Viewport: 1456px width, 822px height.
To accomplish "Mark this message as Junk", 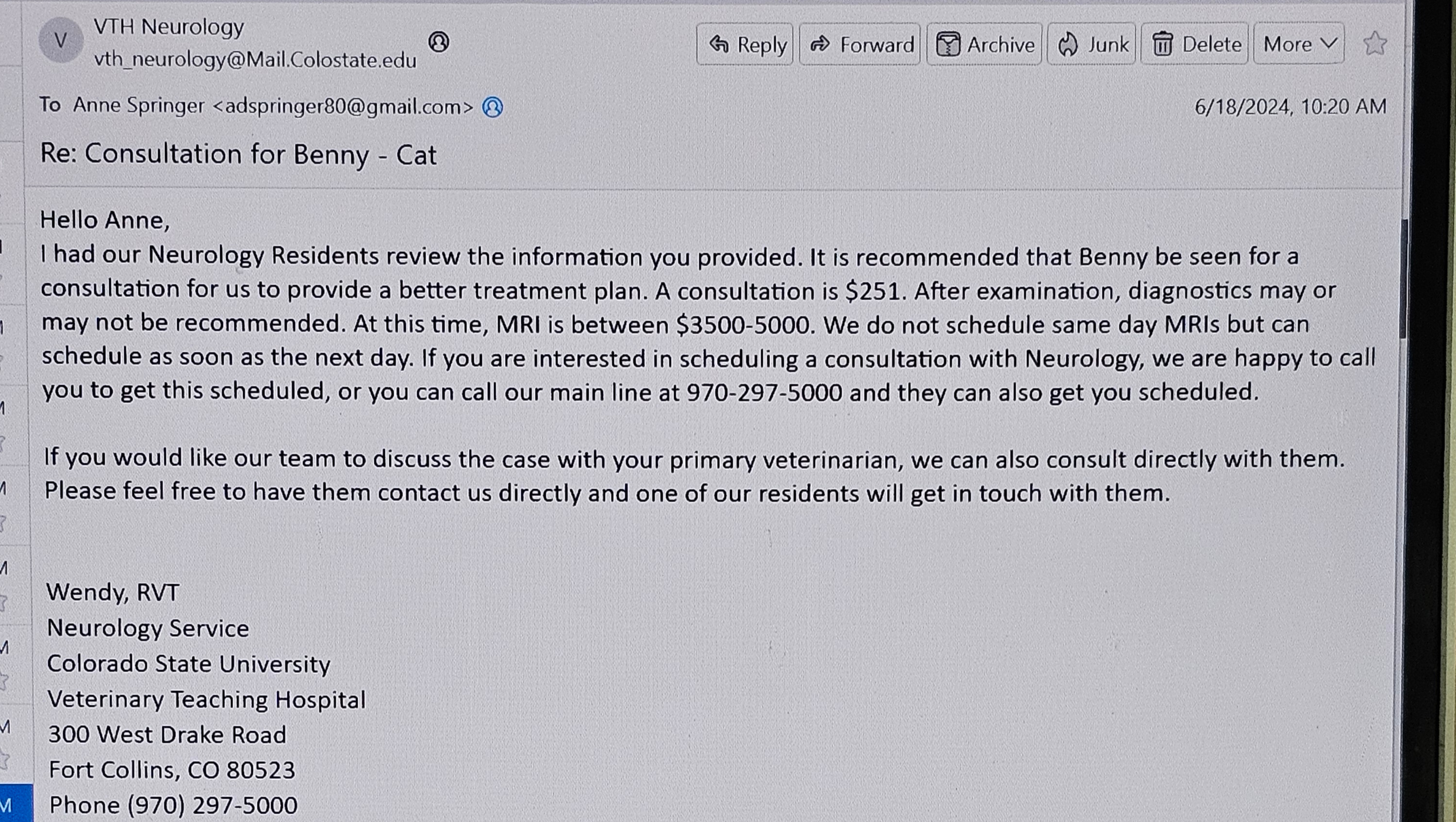I will 1092,45.
